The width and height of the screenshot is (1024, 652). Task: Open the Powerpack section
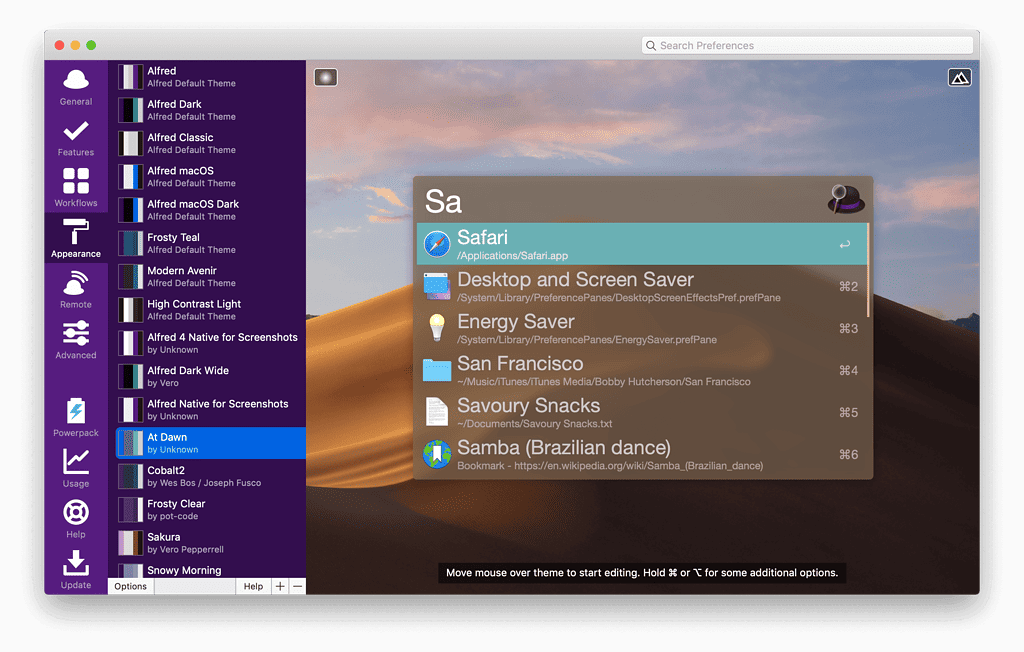[x=76, y=418]
